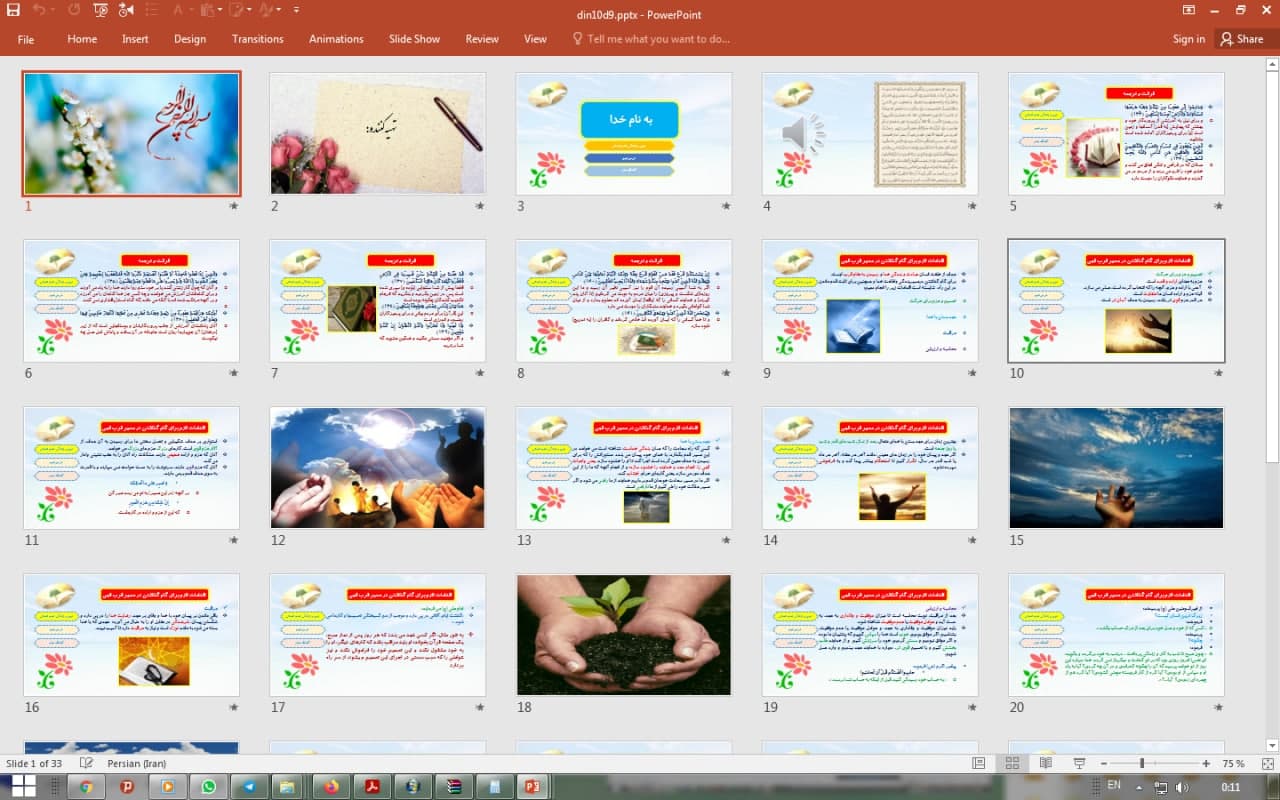Click the zoom out minus button
This screenshot has width=1280, height=800.
(1103, 763)
